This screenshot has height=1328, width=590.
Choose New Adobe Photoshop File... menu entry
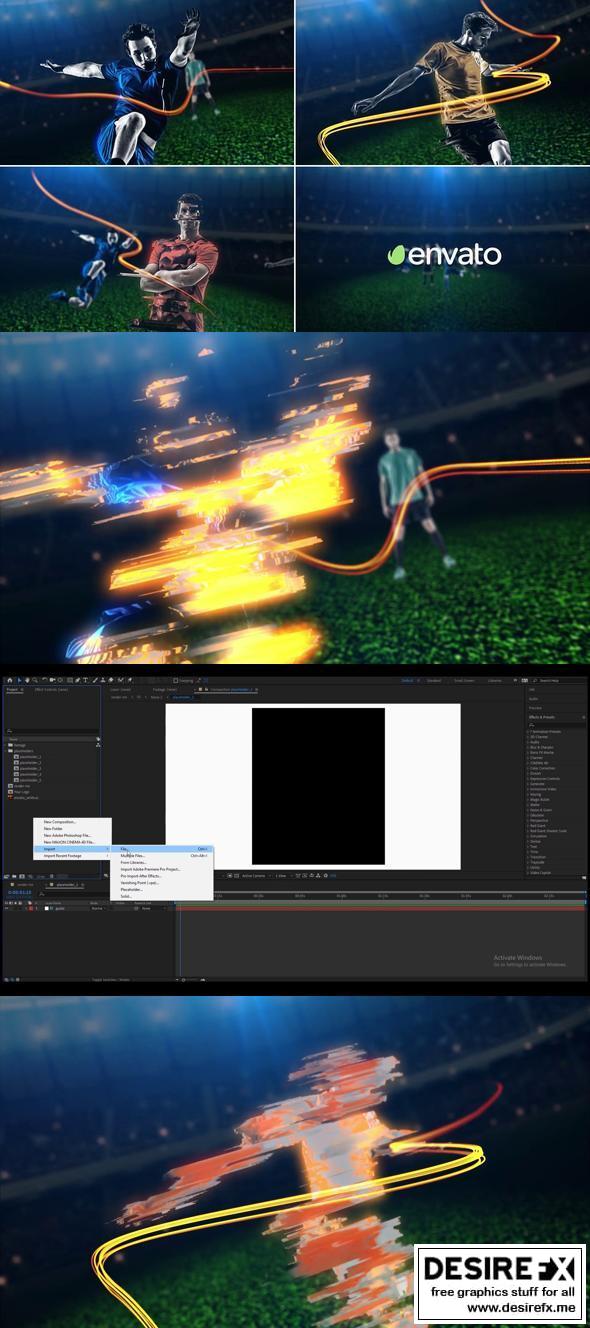point(67,835)
